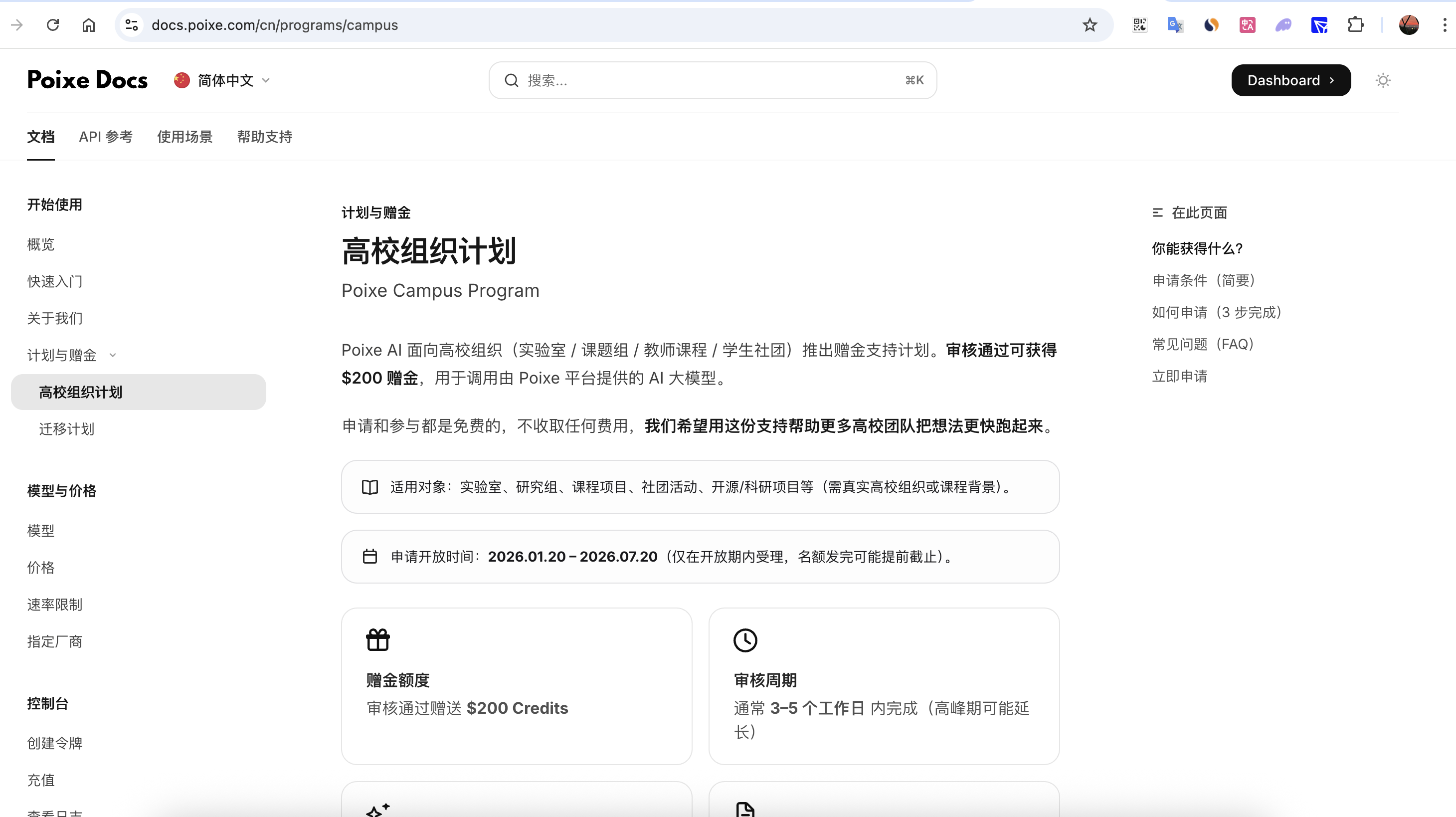Collapse the 计划与赠金 sidebar section
The height and width of the screenshot is (817, 1456).
[113, 355]
